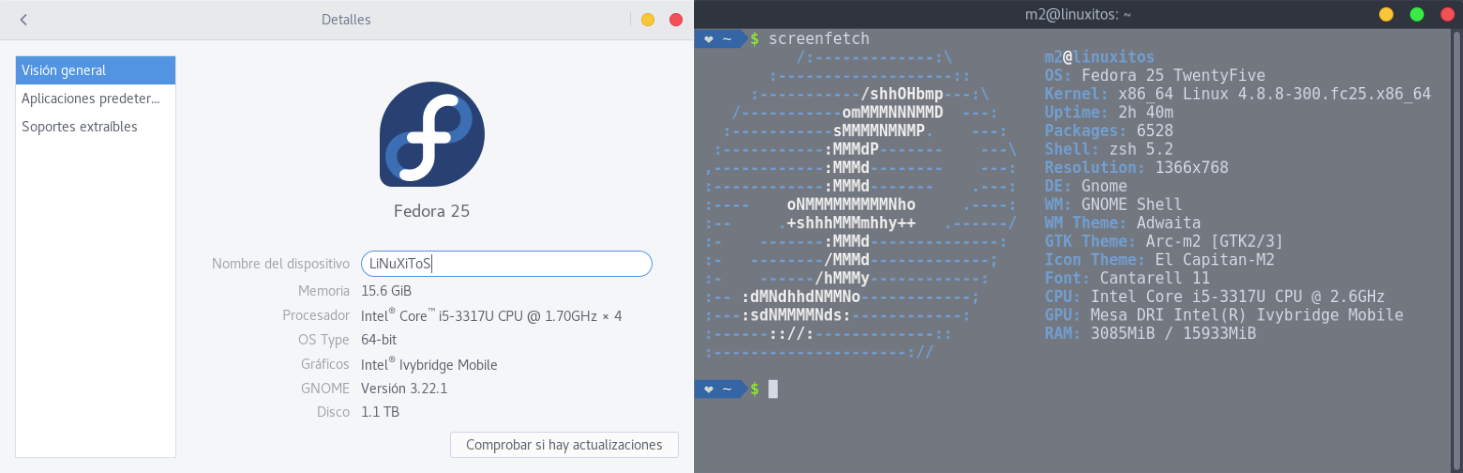
Task: Click the Disco value 1.1 TB
Action: pos(380,412)
